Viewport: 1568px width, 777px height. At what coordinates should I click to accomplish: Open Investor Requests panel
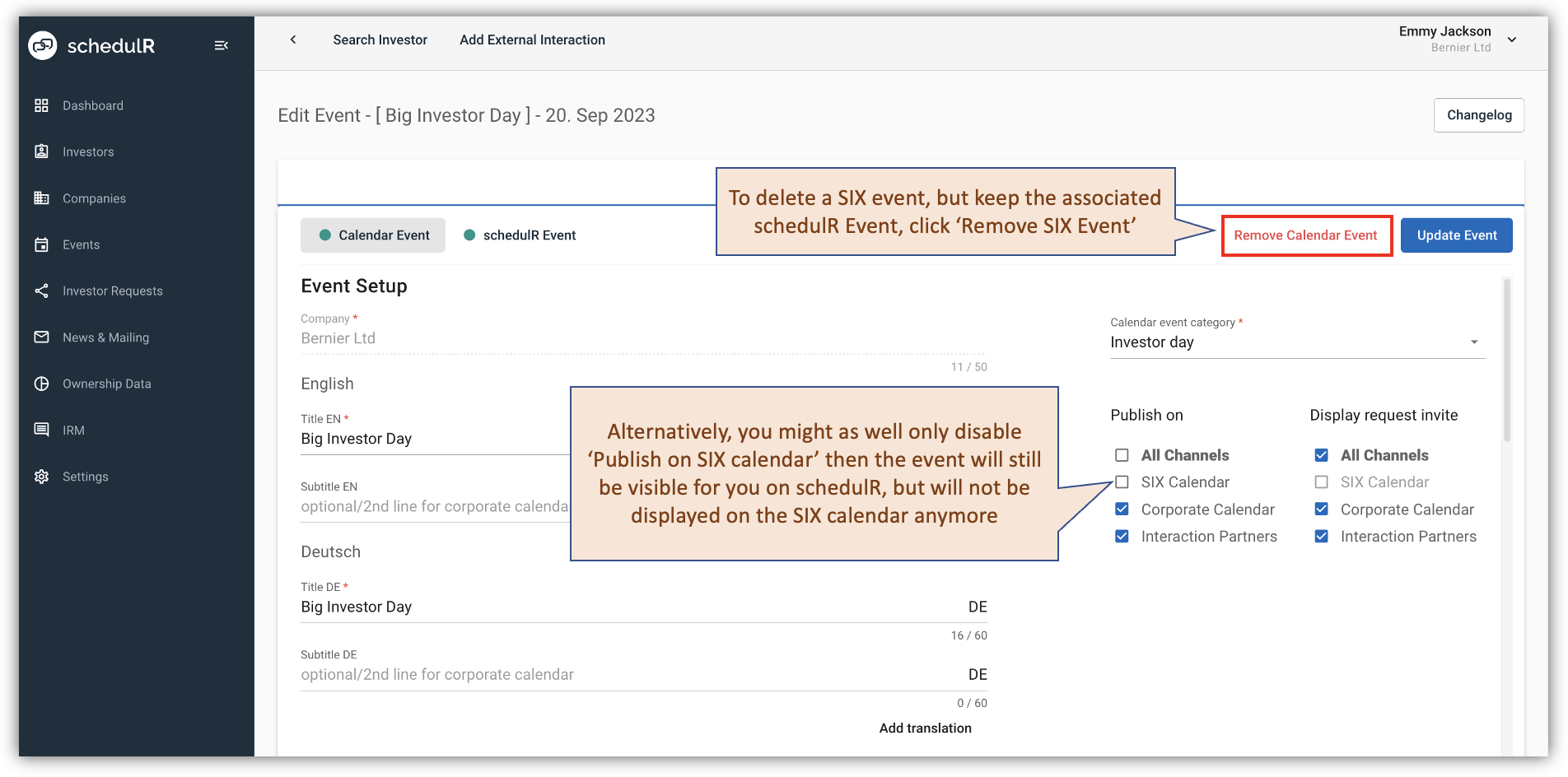point(112,291)
